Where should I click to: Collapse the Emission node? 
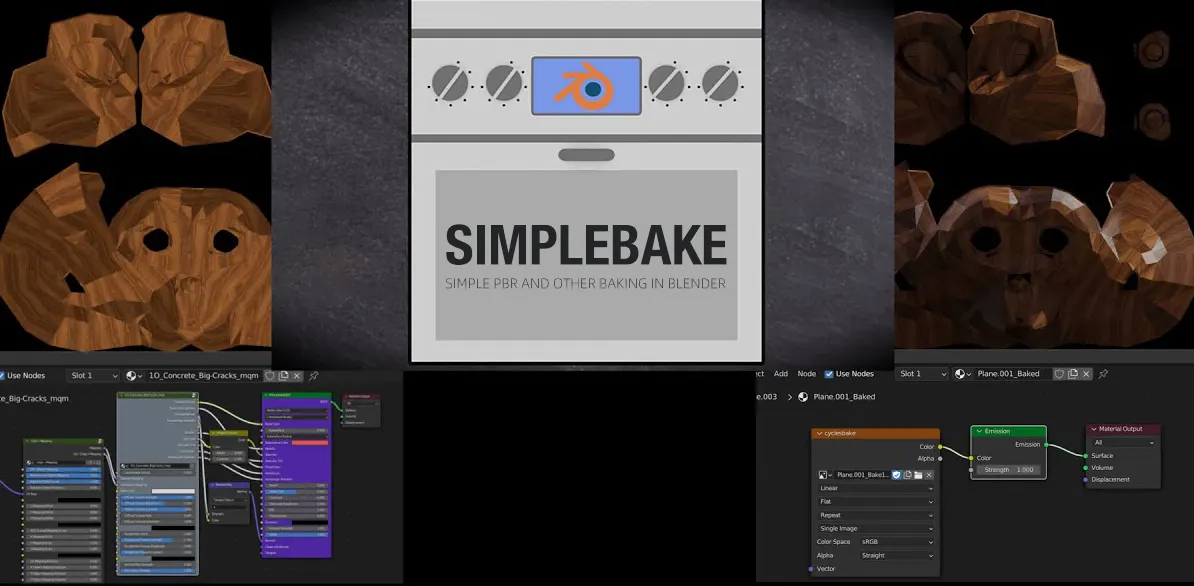pos(979,431)
